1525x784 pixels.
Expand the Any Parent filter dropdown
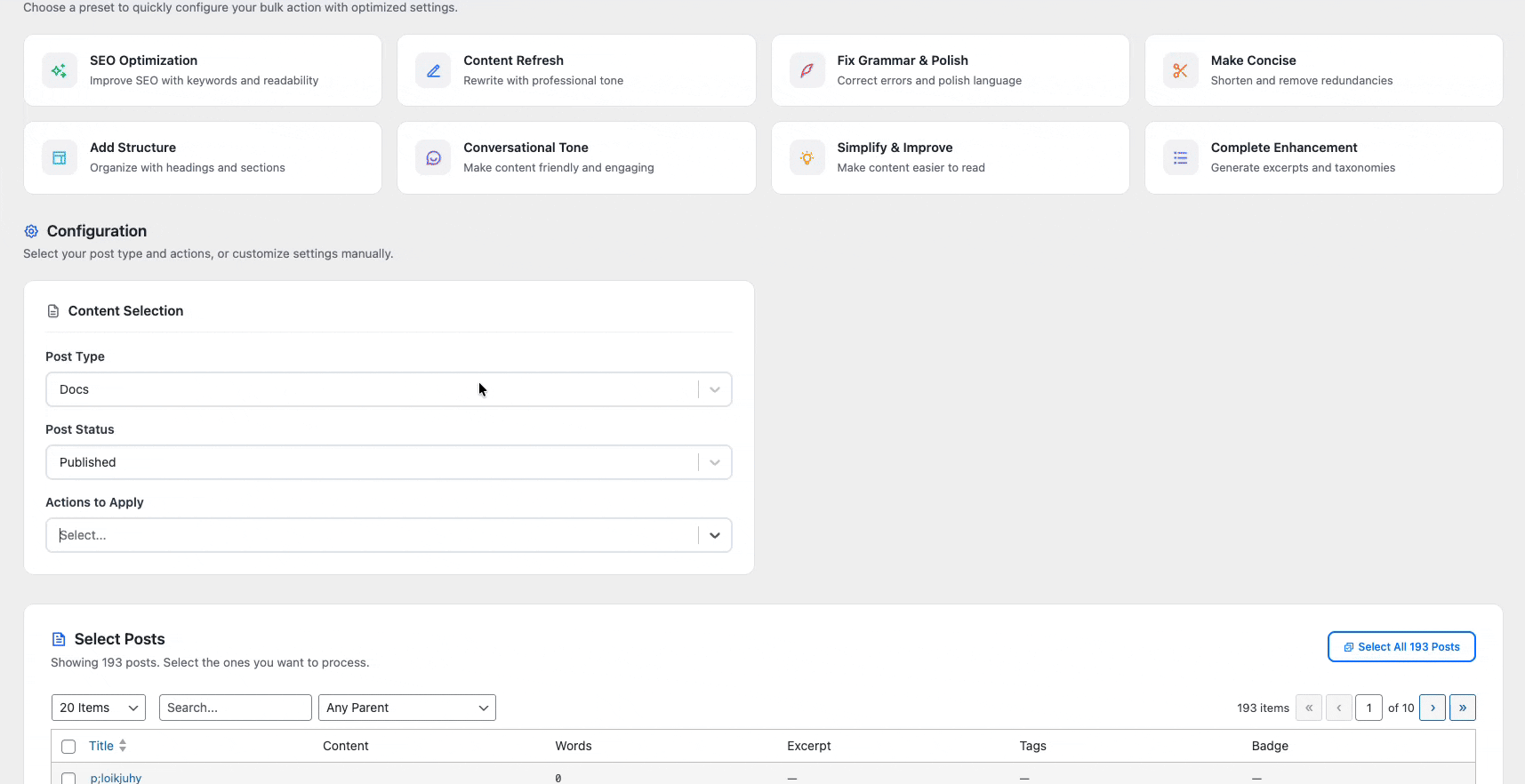[406, 708]
